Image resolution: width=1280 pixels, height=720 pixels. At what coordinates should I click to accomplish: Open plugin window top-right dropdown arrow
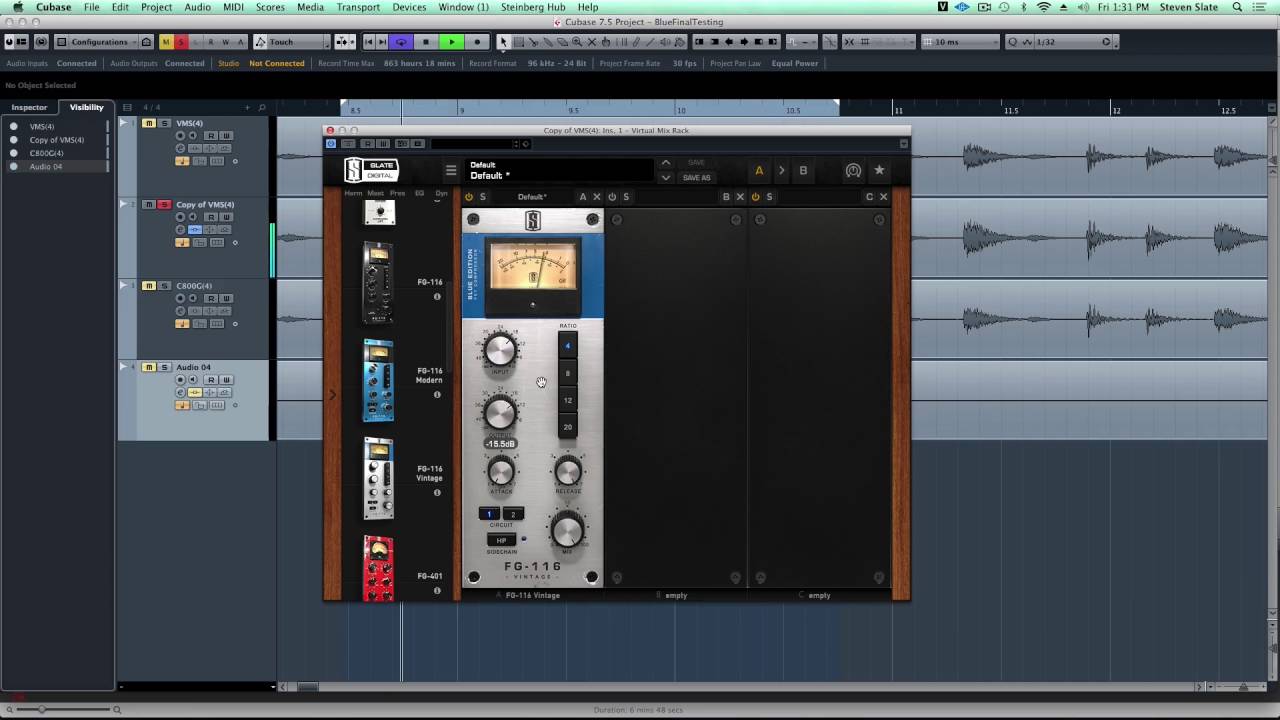[x=903, y=144]
